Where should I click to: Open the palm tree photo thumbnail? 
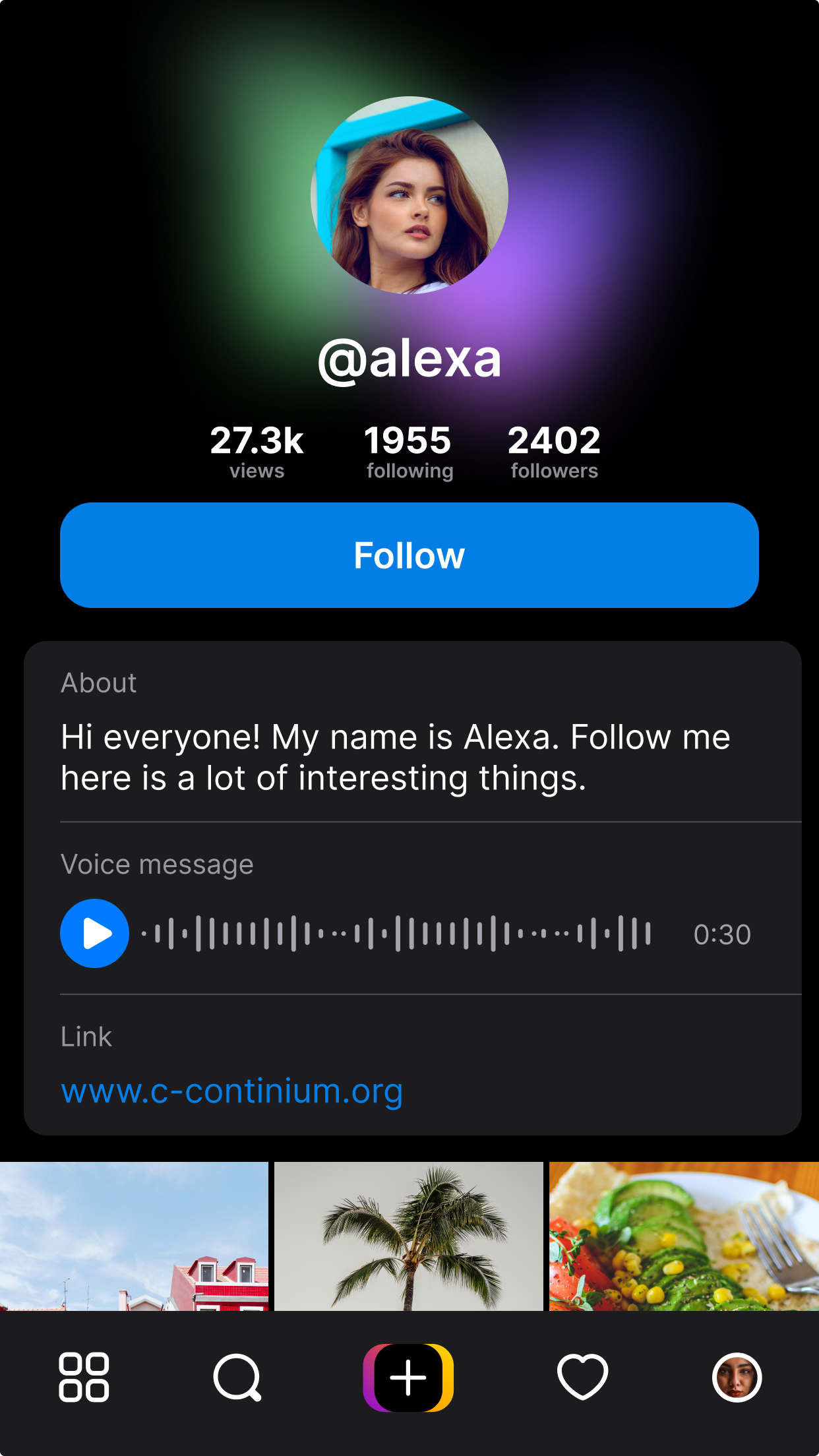point(409,1236)
